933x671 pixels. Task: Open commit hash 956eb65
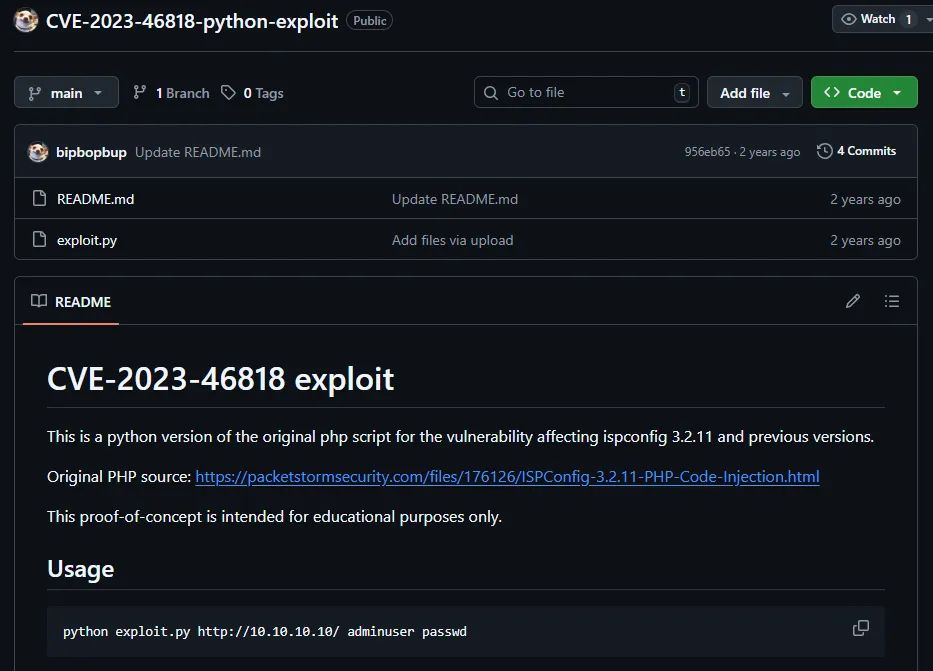pos(707,152)
